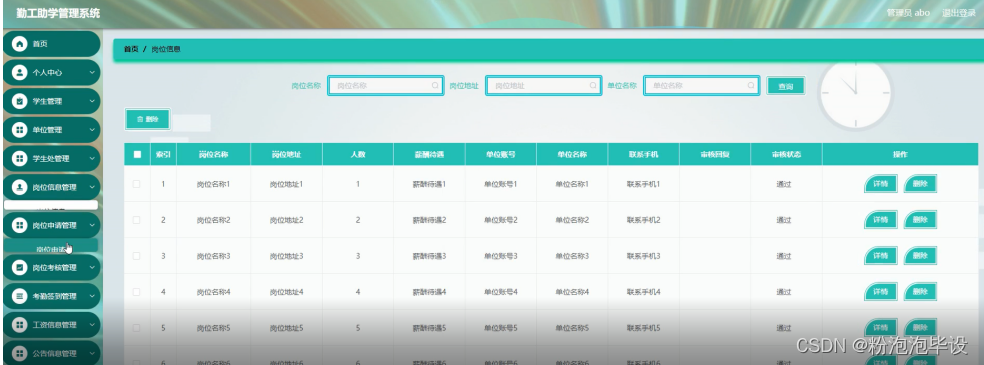Click the 首页 home icon in sidebar
Image resolution: width=984 pixels, height=365 pixels.
pos(20,44)
